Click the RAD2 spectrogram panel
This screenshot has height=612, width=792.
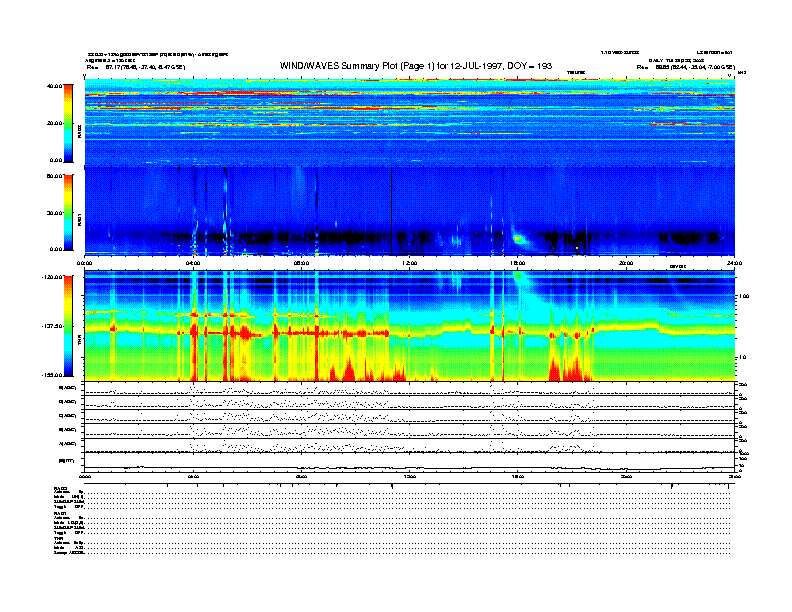[410, 122]
